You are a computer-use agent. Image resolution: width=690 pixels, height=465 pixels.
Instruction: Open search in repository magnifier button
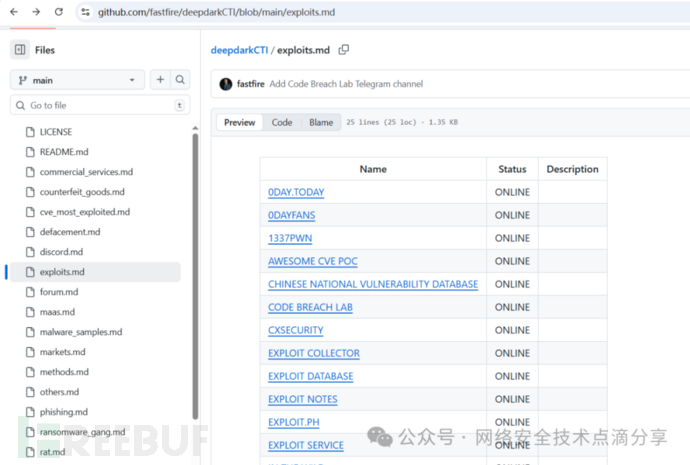(x=180, y=80)
